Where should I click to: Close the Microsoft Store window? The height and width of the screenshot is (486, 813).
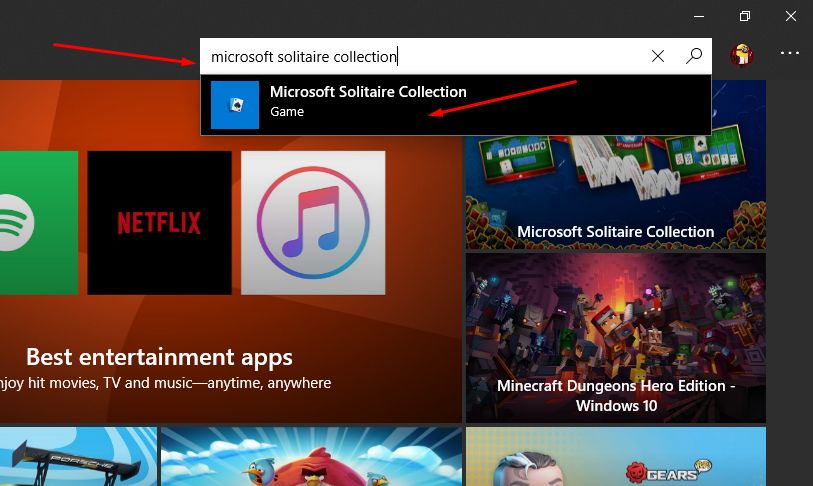791,16
